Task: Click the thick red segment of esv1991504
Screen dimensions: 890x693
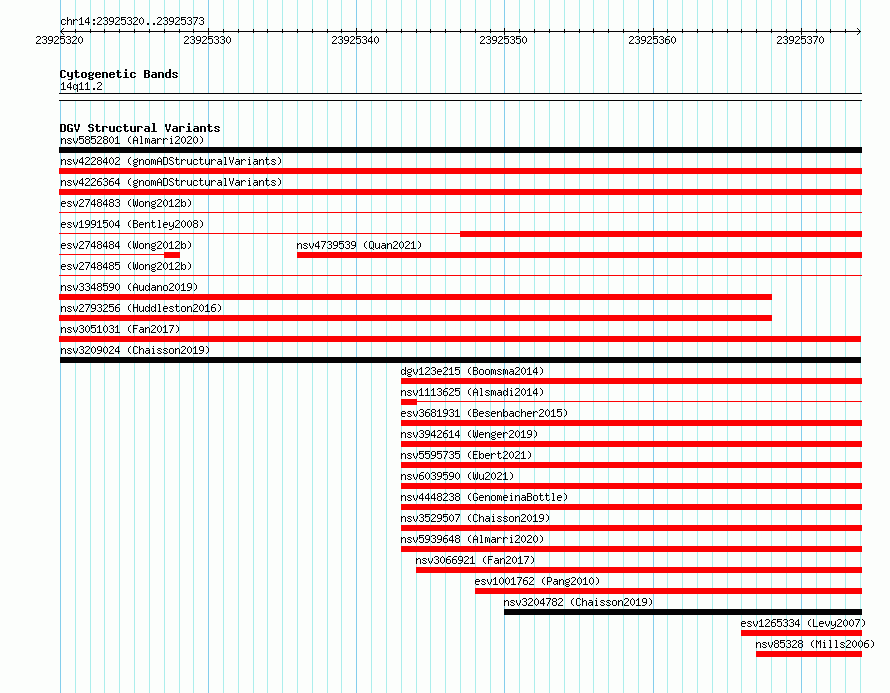Action: 661,234
